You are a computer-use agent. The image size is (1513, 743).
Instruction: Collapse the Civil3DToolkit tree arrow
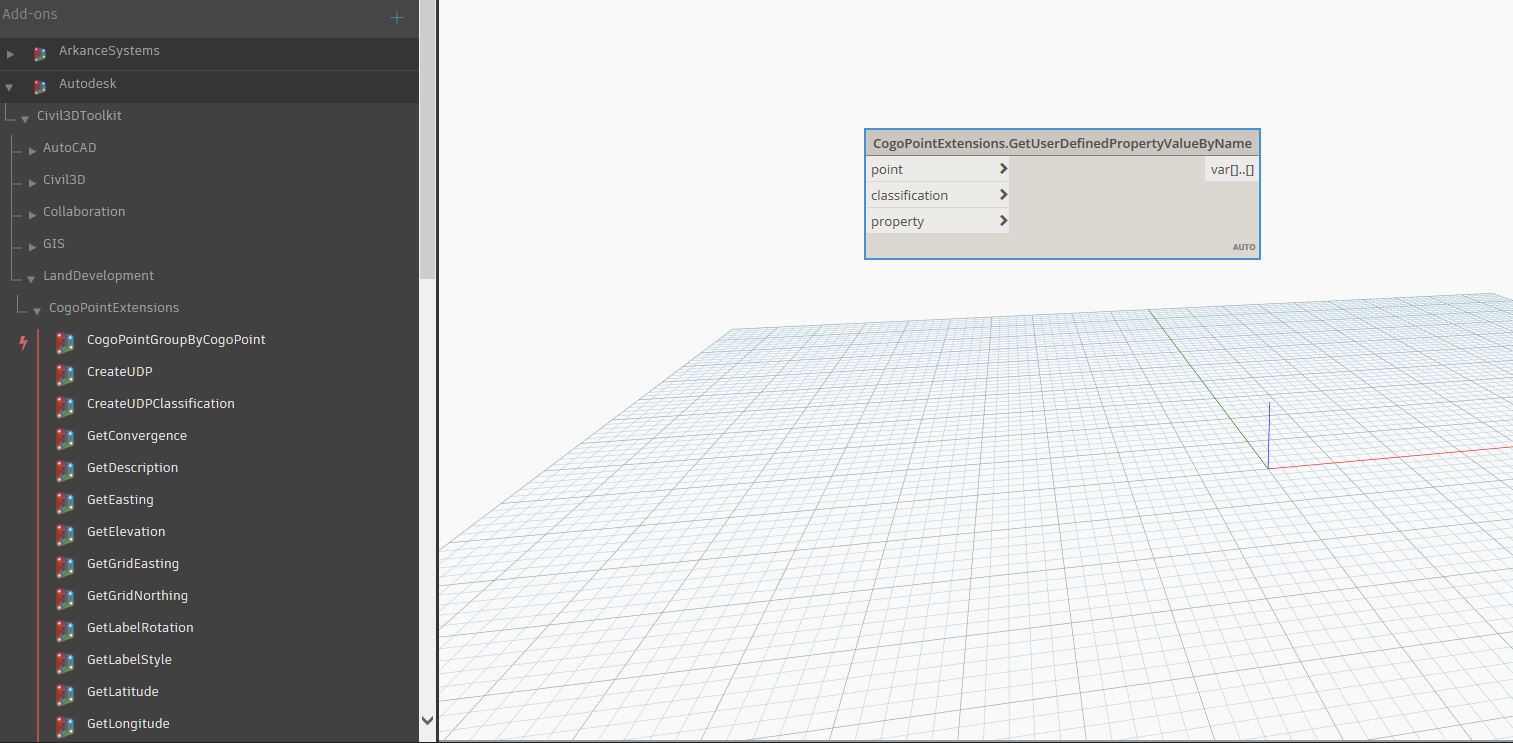25,118
